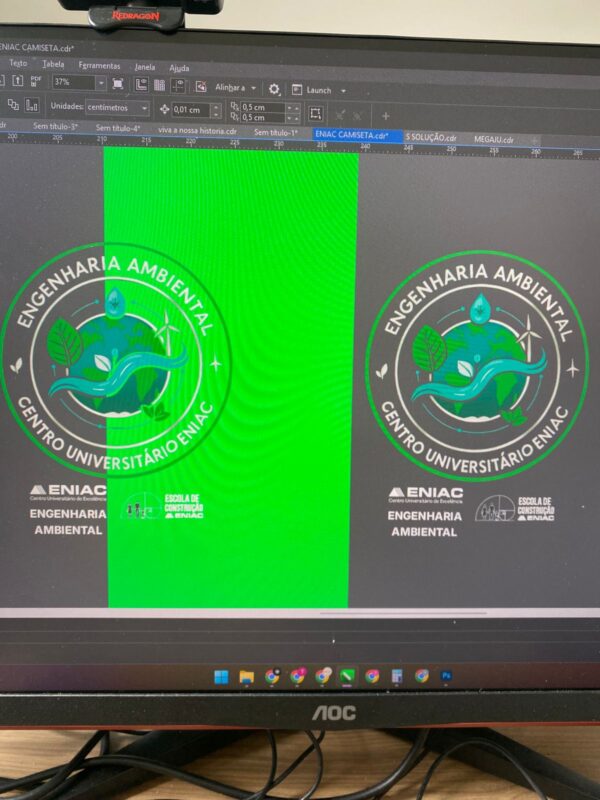Click the vertical duplicate distance 0,5 cm field
The height and width of the screenshot is (800, 600).
click(262, 117)
